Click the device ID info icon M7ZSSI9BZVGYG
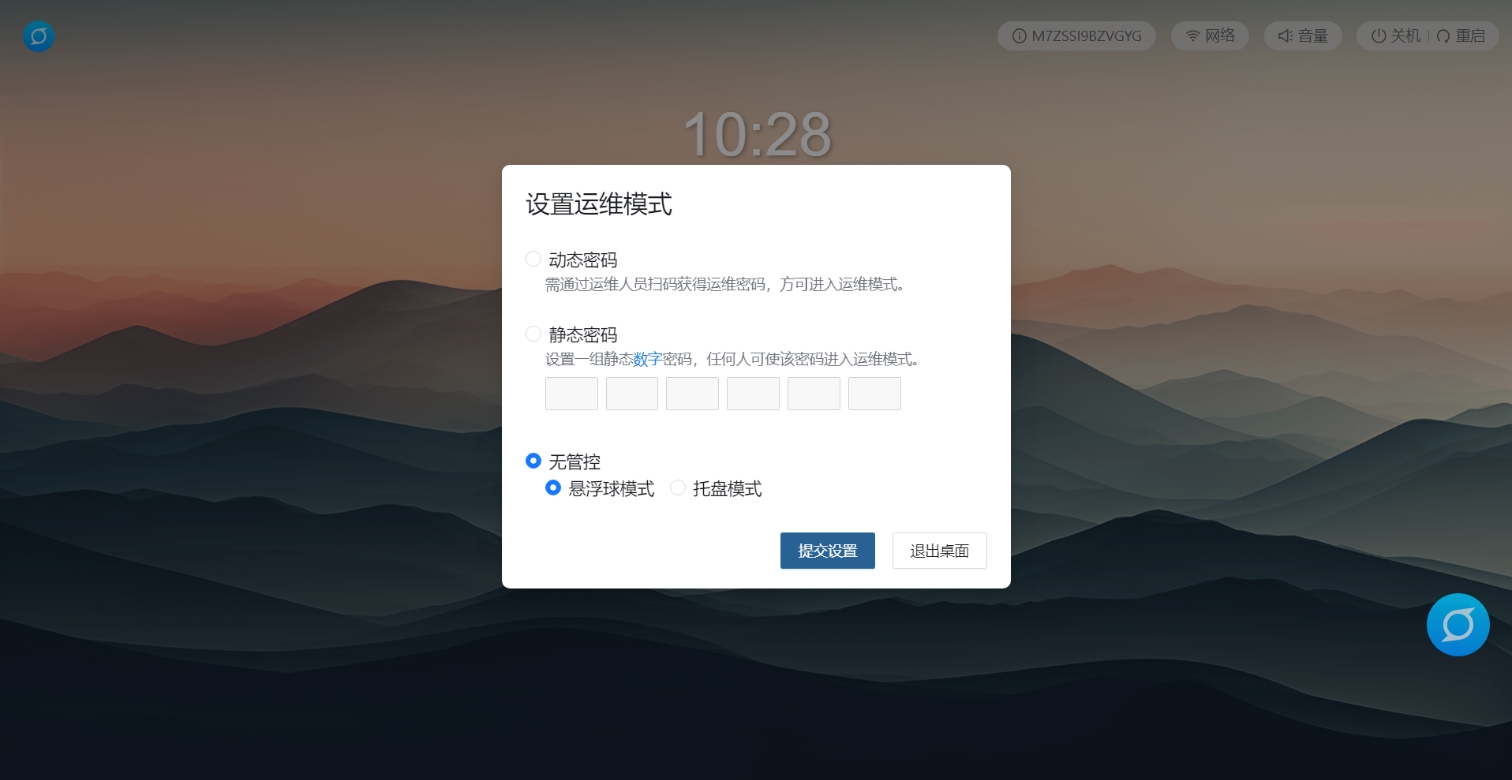1512x780 pixels. point(1019,36)
